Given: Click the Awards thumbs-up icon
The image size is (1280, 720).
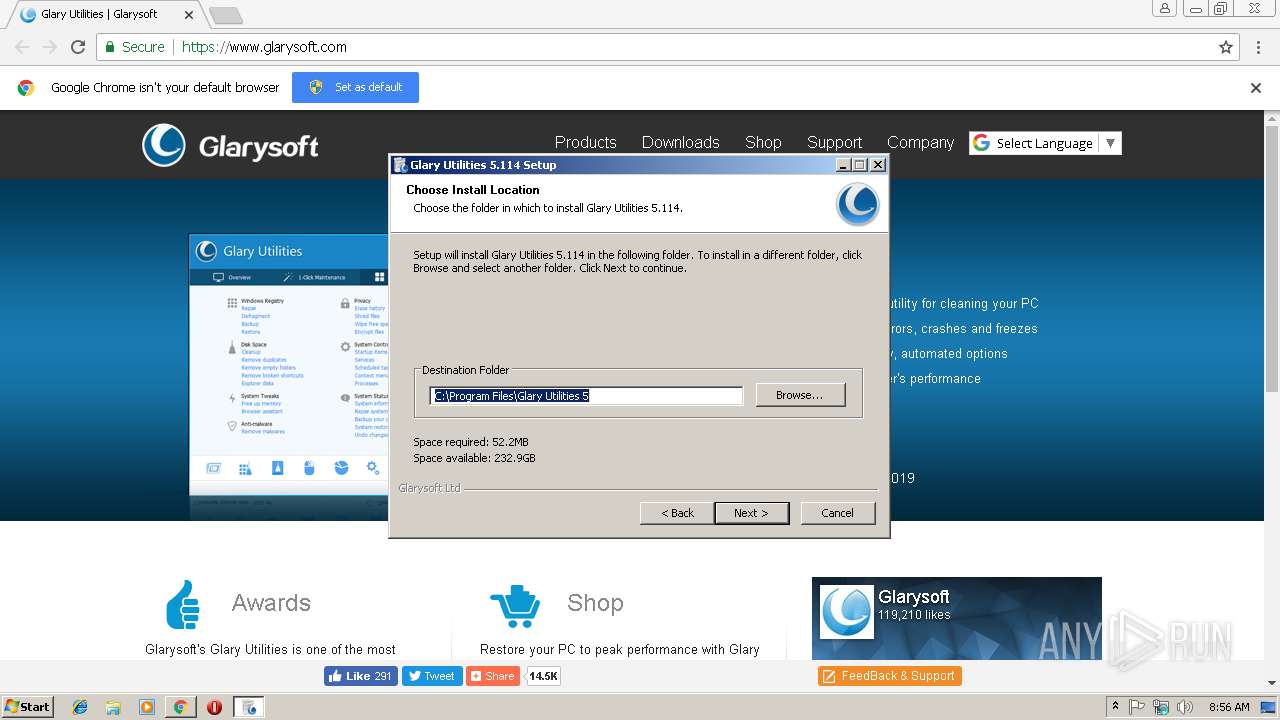Looking at the screenshot, I should click(x=182, y=604).
